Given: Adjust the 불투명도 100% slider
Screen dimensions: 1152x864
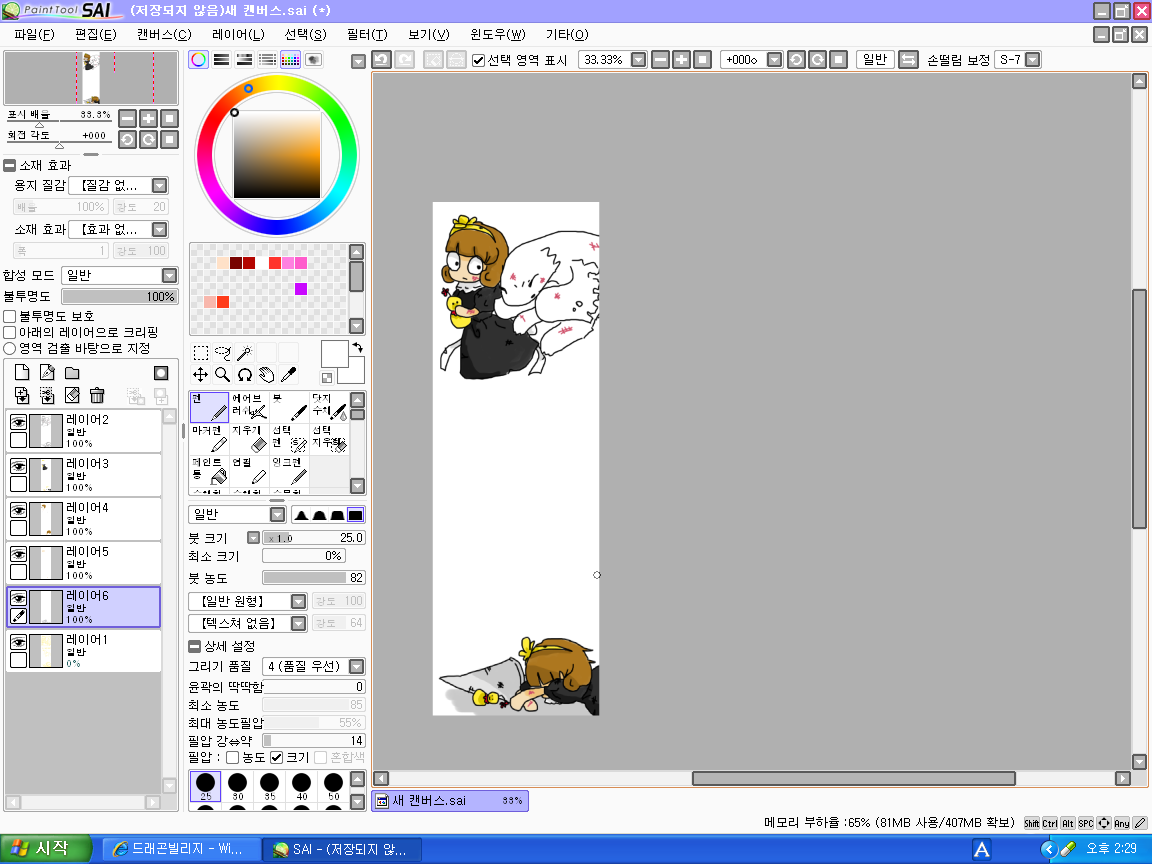Looking at the screenshot, I should [120, 297].
